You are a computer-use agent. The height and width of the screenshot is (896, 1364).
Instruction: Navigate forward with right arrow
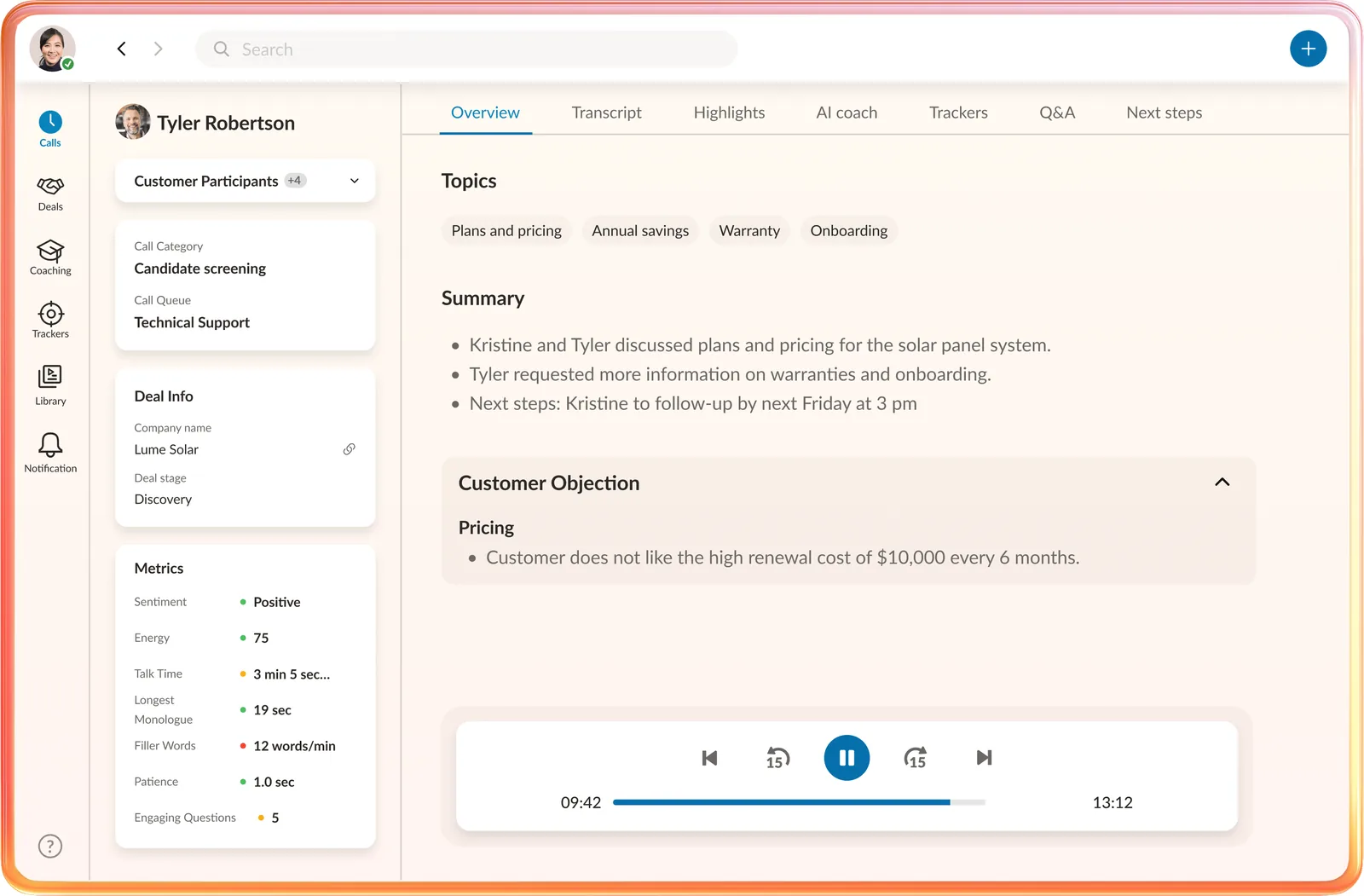point(158,49)
